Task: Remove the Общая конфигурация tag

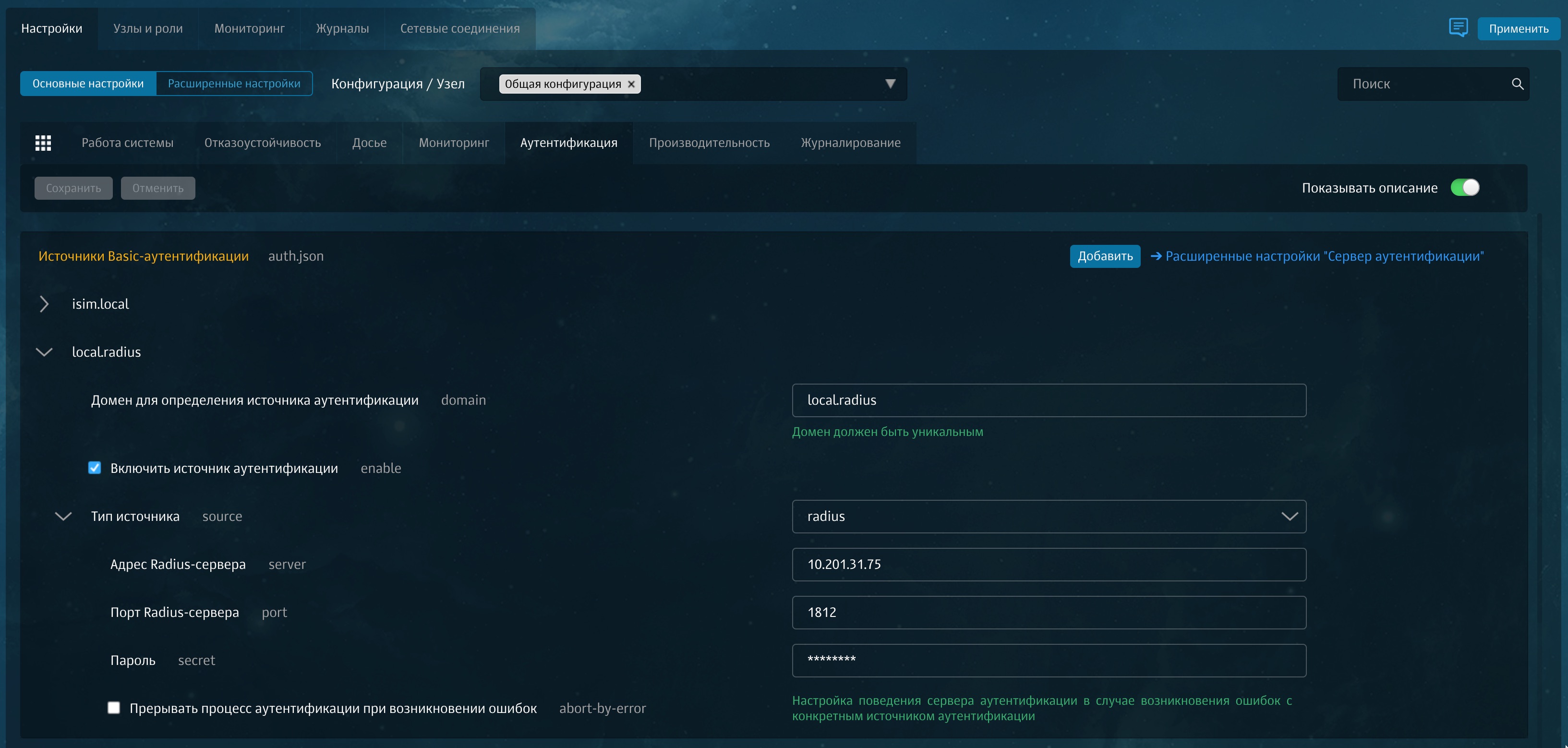Action: click(x=631, y=84)
